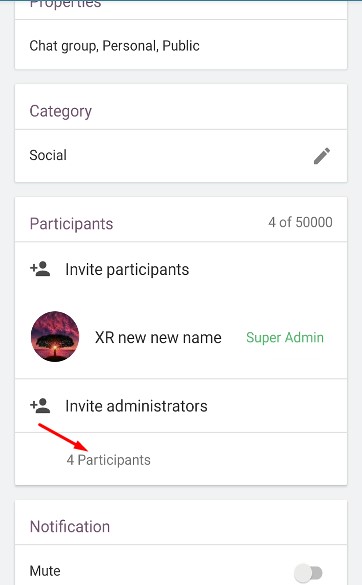The width and height of the screenshot is (362, 585).
Task: Open the XR new new name avatar
Action: (x=55, y=337)
